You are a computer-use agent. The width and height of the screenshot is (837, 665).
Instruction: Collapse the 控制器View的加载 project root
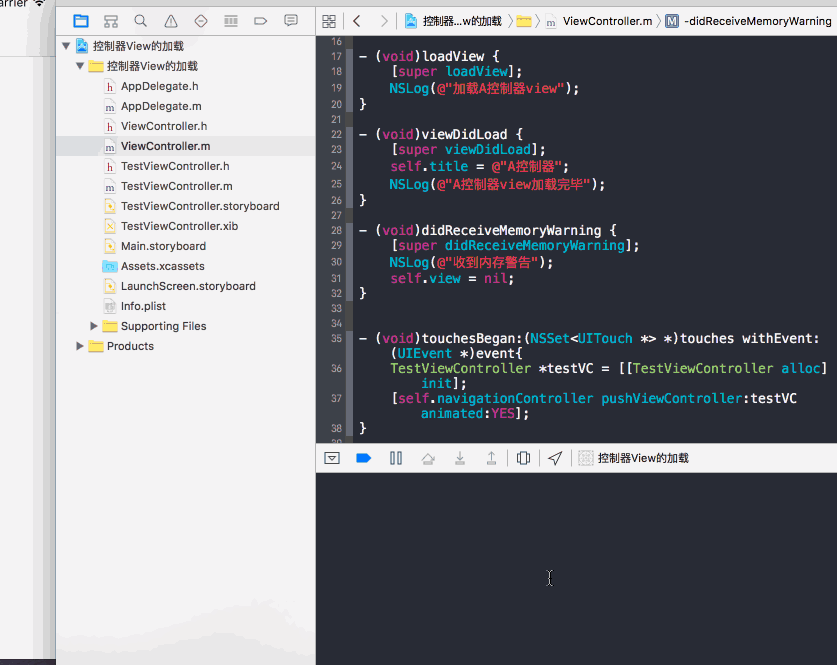(x=66, y=46)
